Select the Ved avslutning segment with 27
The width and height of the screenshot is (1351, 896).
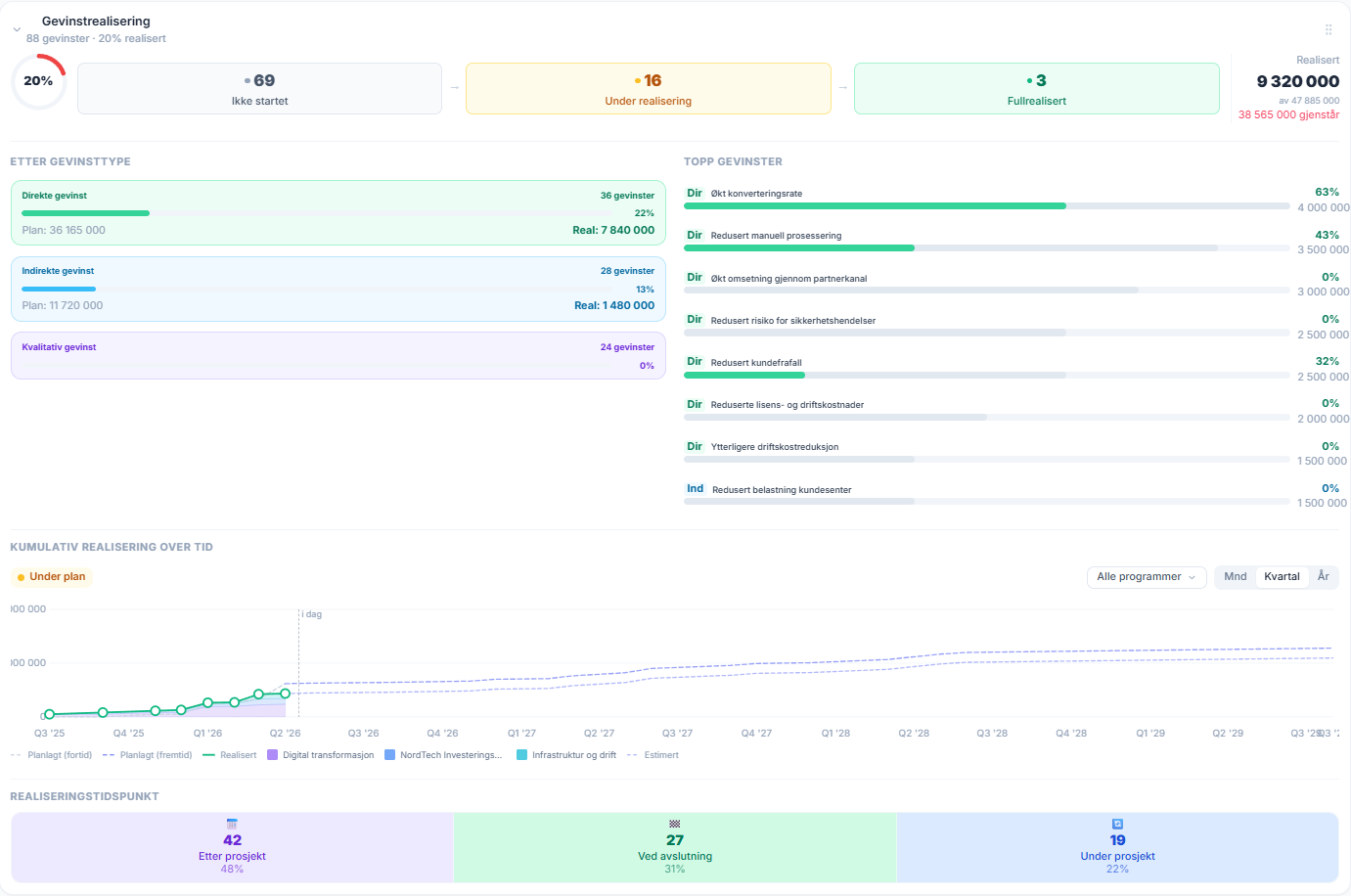click(675, 847)
